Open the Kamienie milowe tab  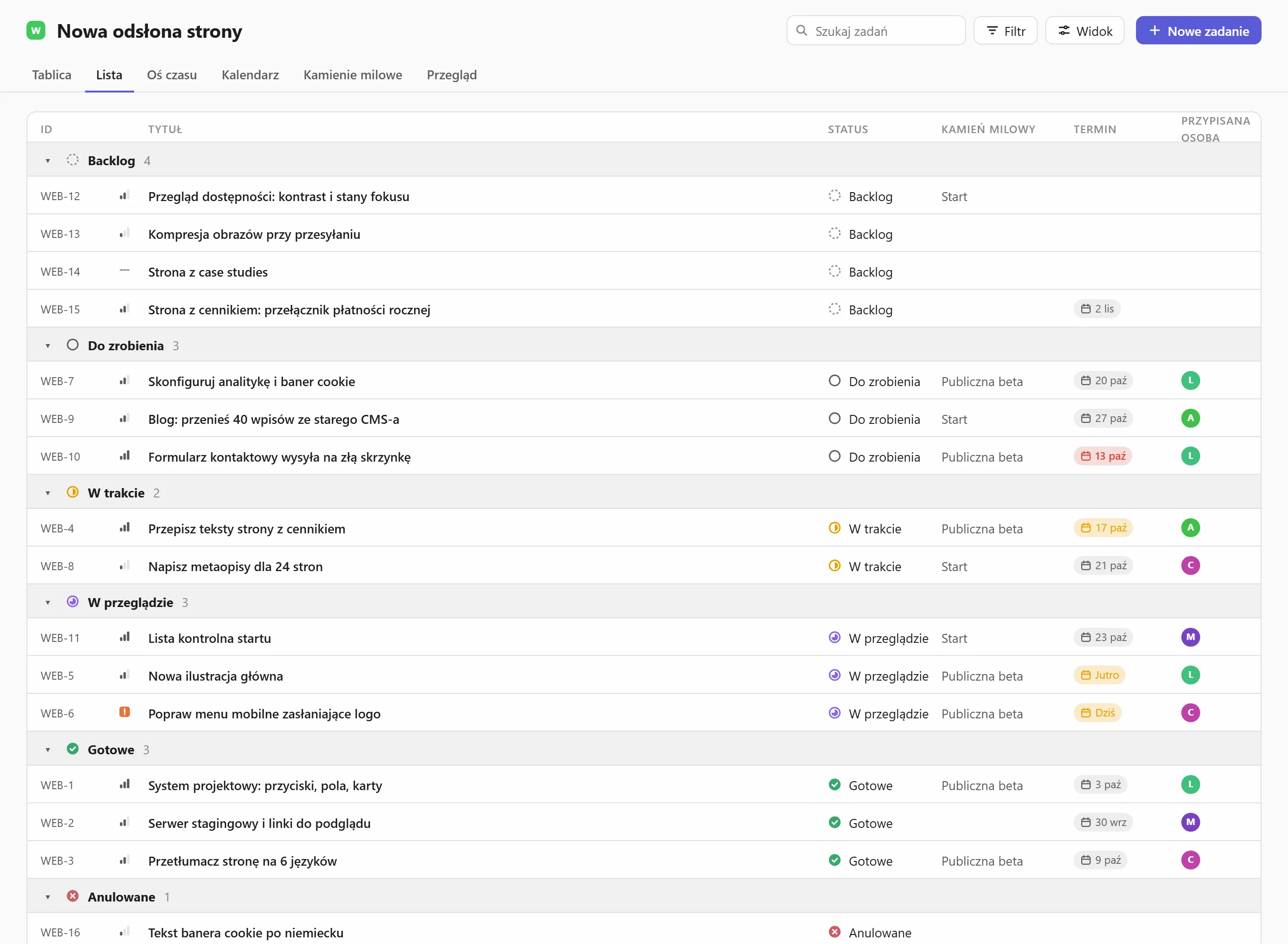[353, 75]
